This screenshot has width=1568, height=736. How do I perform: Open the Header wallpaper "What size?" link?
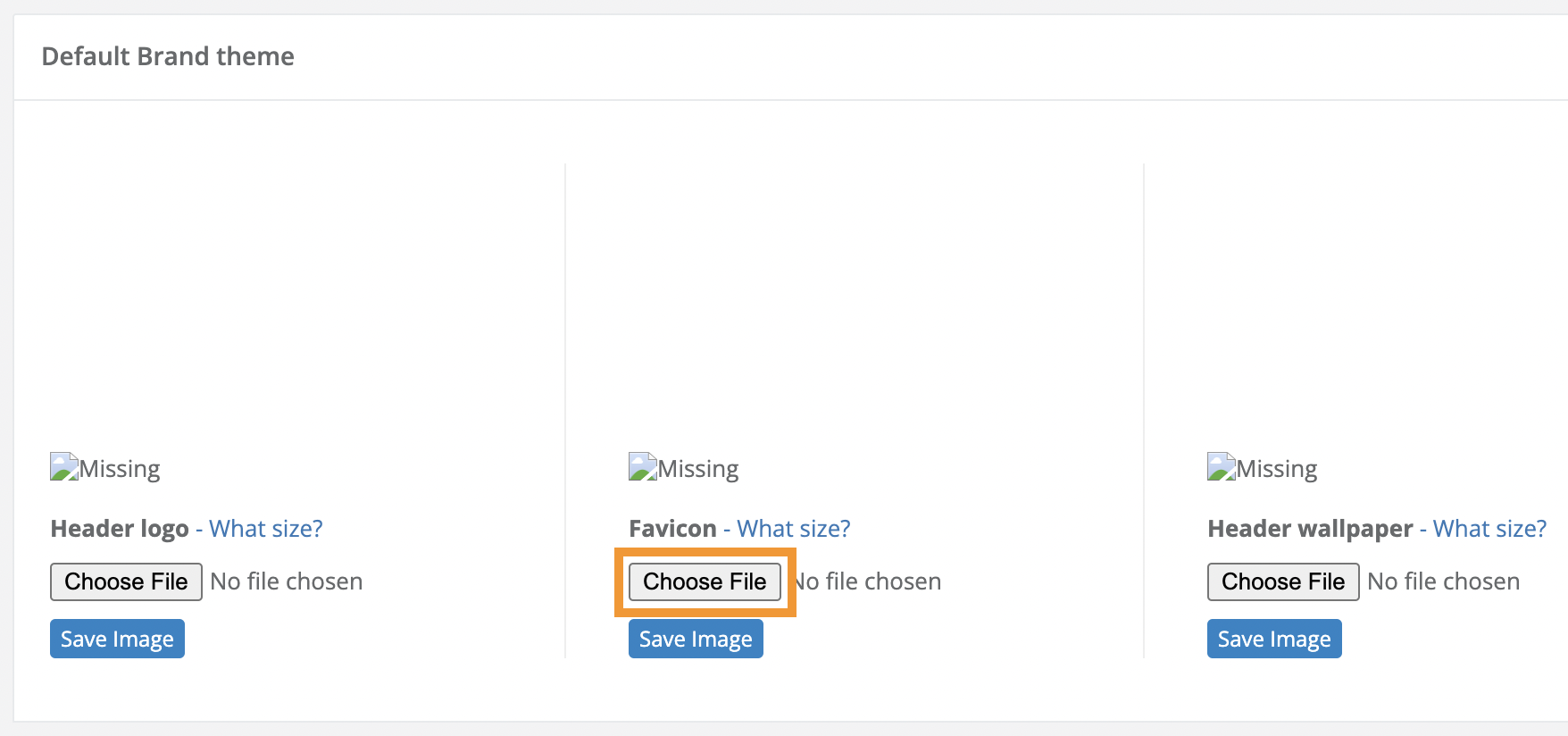click(x=1489, y=529)
